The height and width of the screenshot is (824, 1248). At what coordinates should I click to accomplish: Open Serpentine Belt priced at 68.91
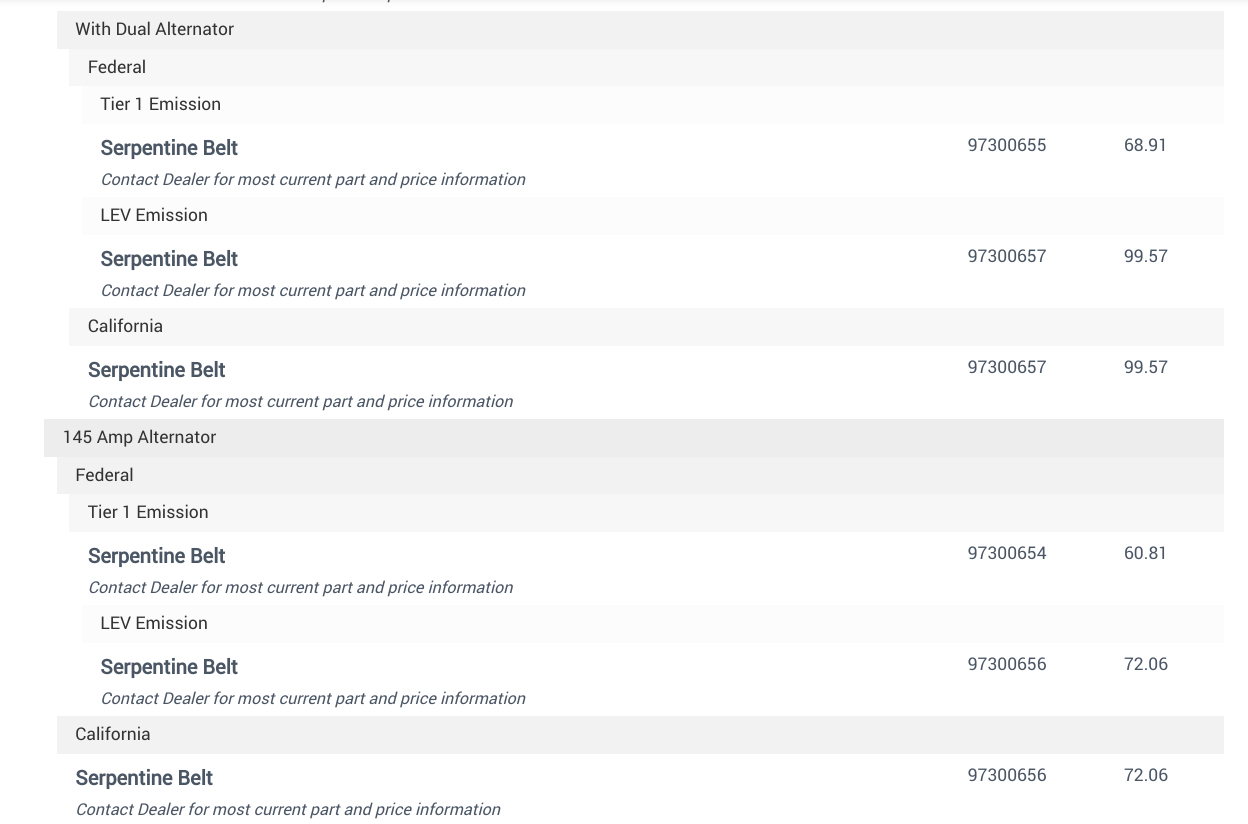tap(169, 148)
